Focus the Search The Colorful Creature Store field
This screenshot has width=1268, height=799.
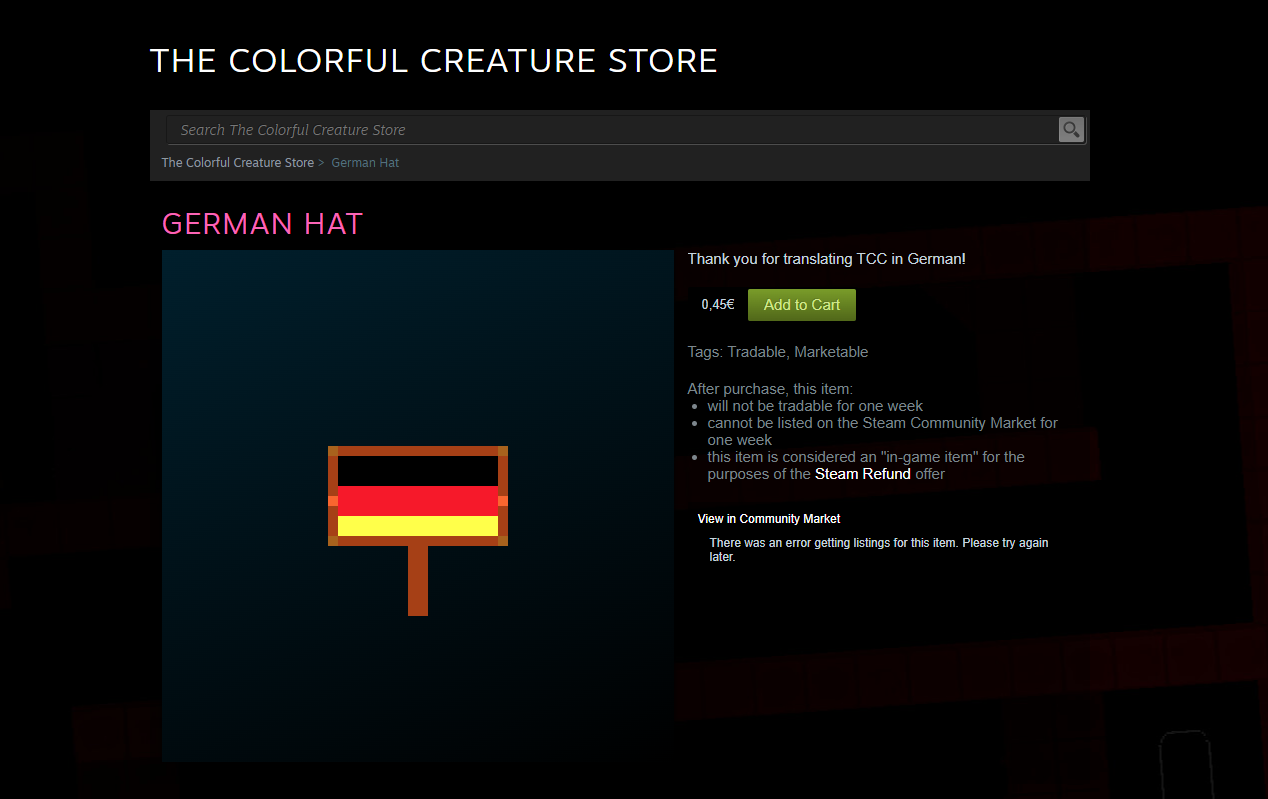click(612, 130)
